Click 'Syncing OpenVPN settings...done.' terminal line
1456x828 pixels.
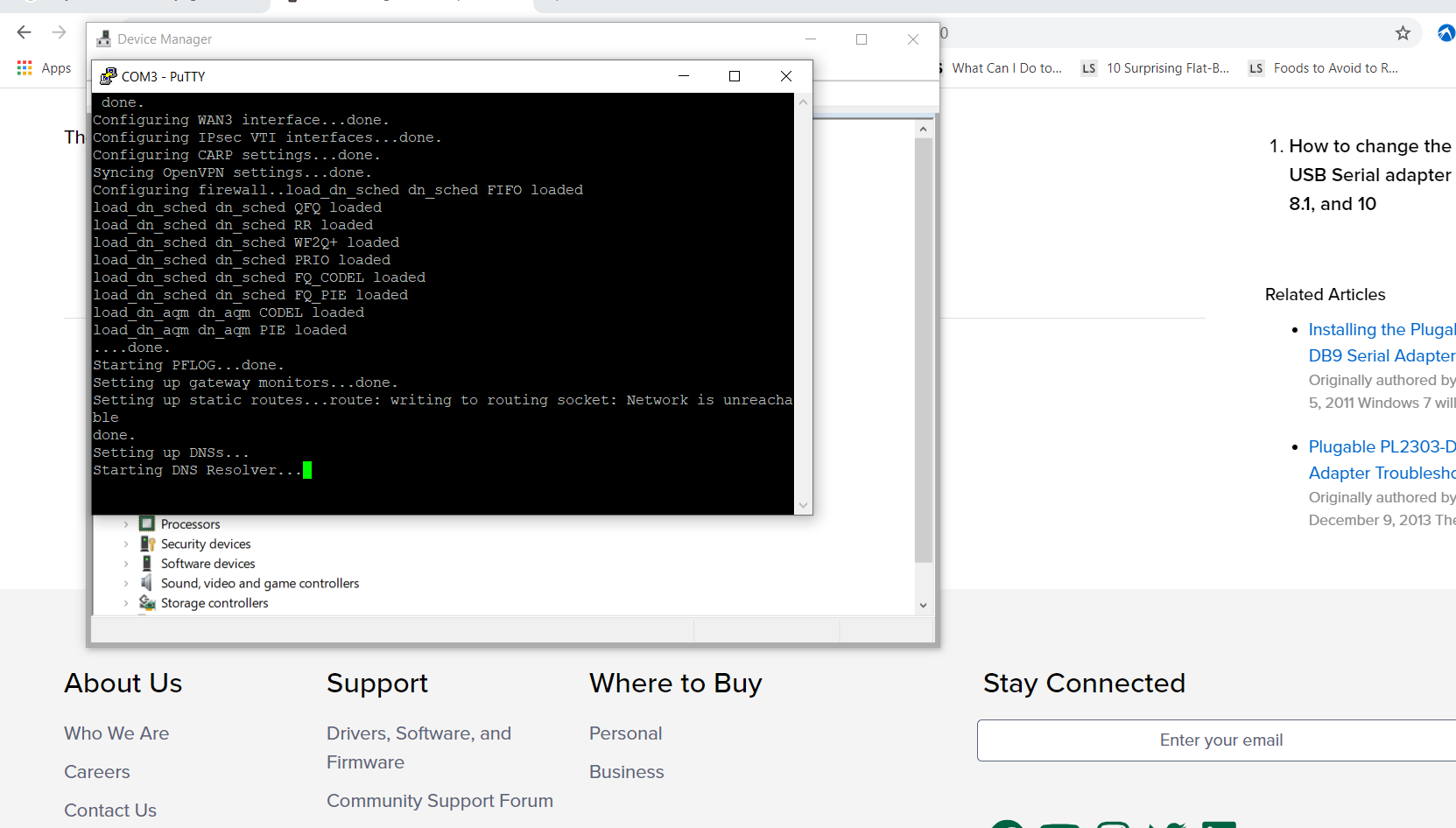pyautogui.click(x=232, y=172)
